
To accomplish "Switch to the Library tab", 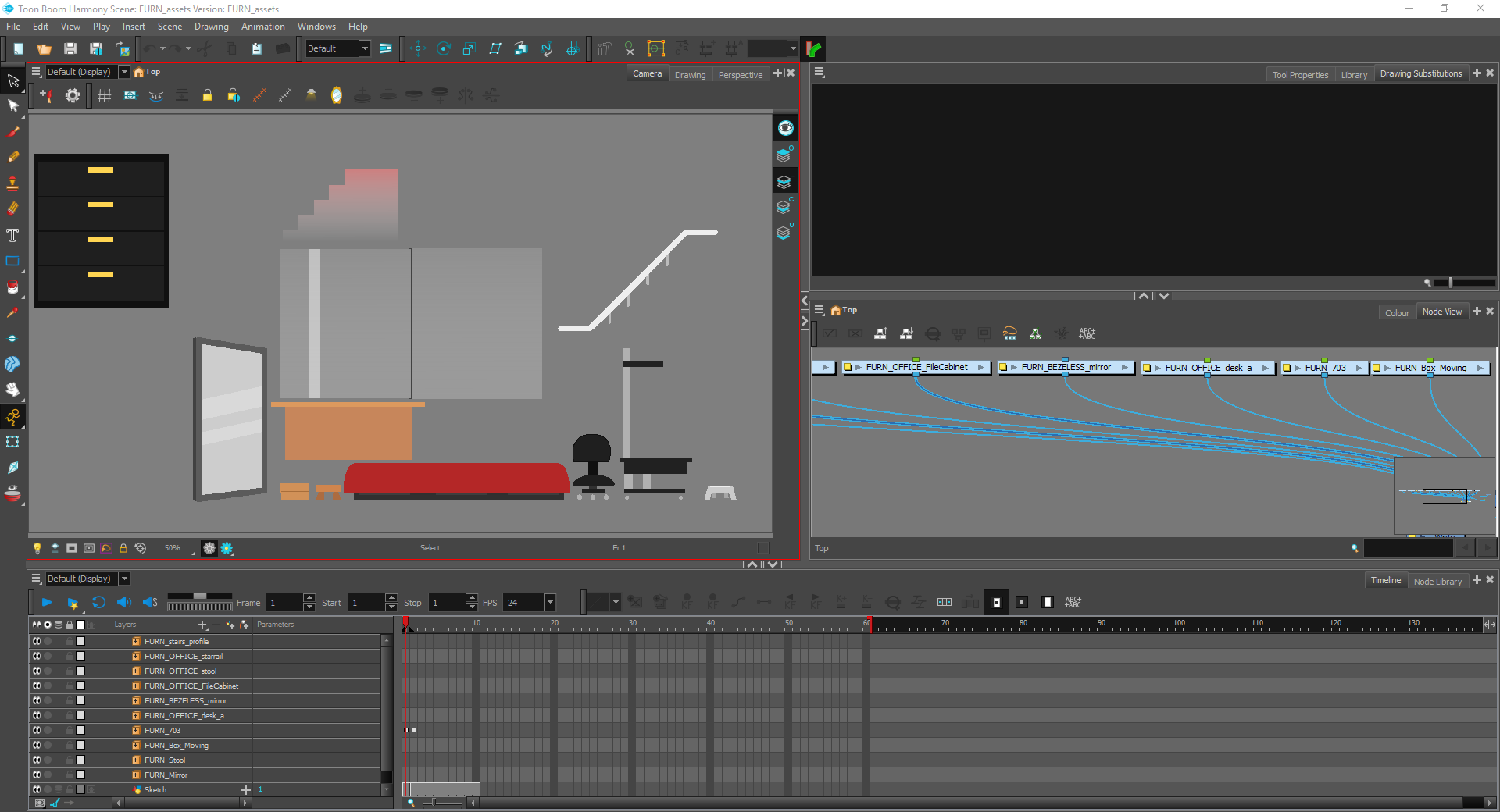I will coord(1354,75).
